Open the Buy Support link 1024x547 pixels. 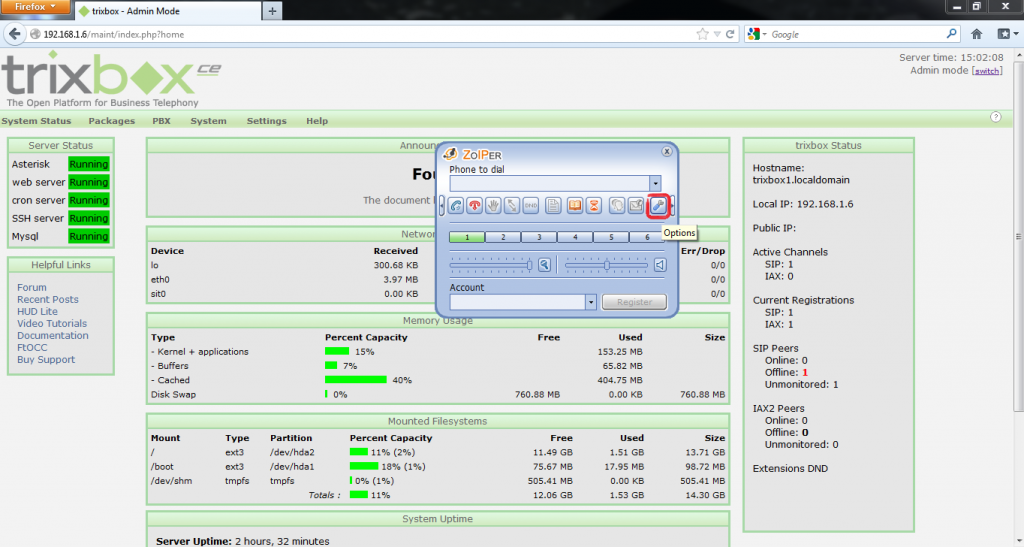[x=46, y=360]
